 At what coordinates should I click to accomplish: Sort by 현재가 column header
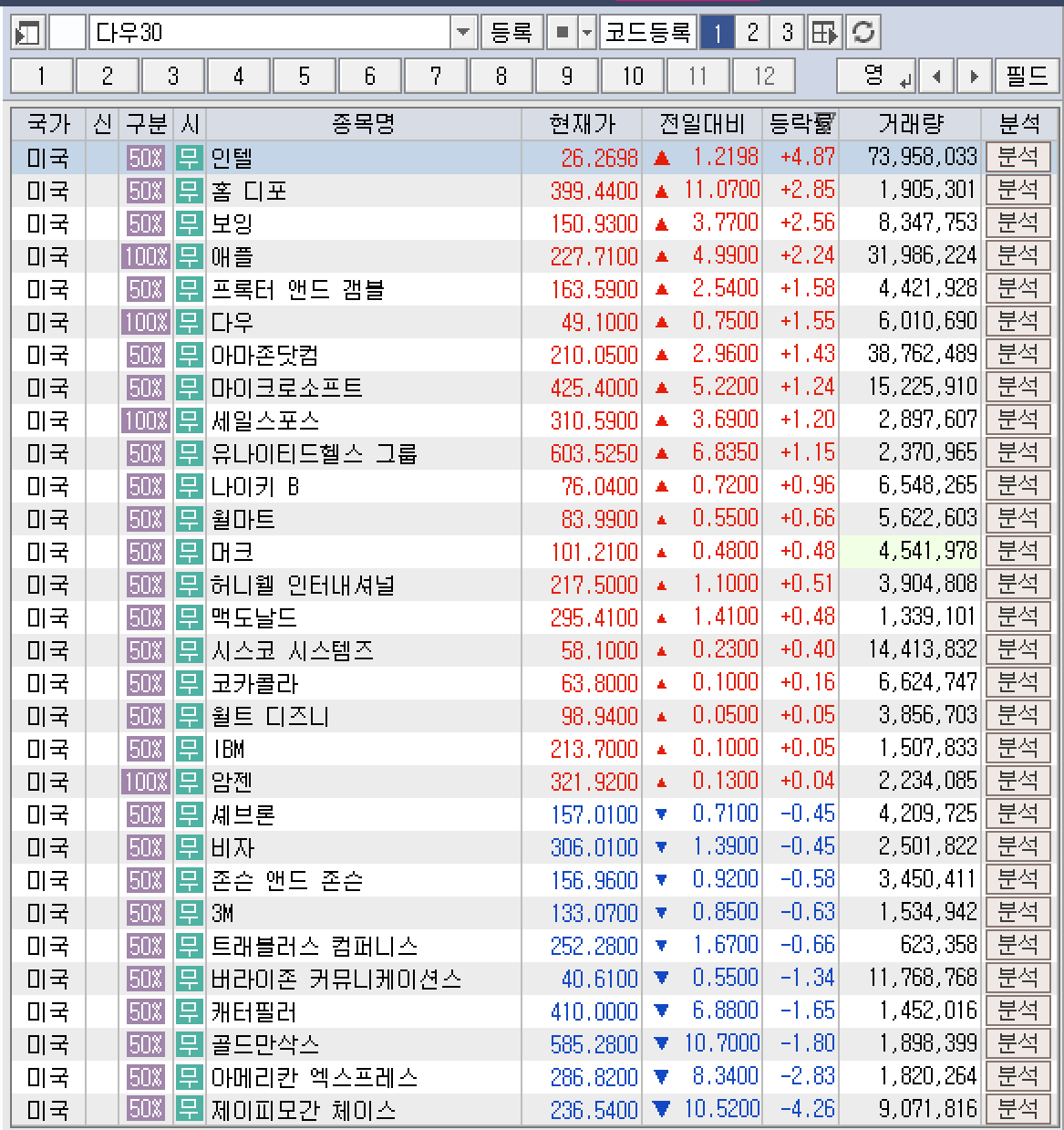point(582,124)
